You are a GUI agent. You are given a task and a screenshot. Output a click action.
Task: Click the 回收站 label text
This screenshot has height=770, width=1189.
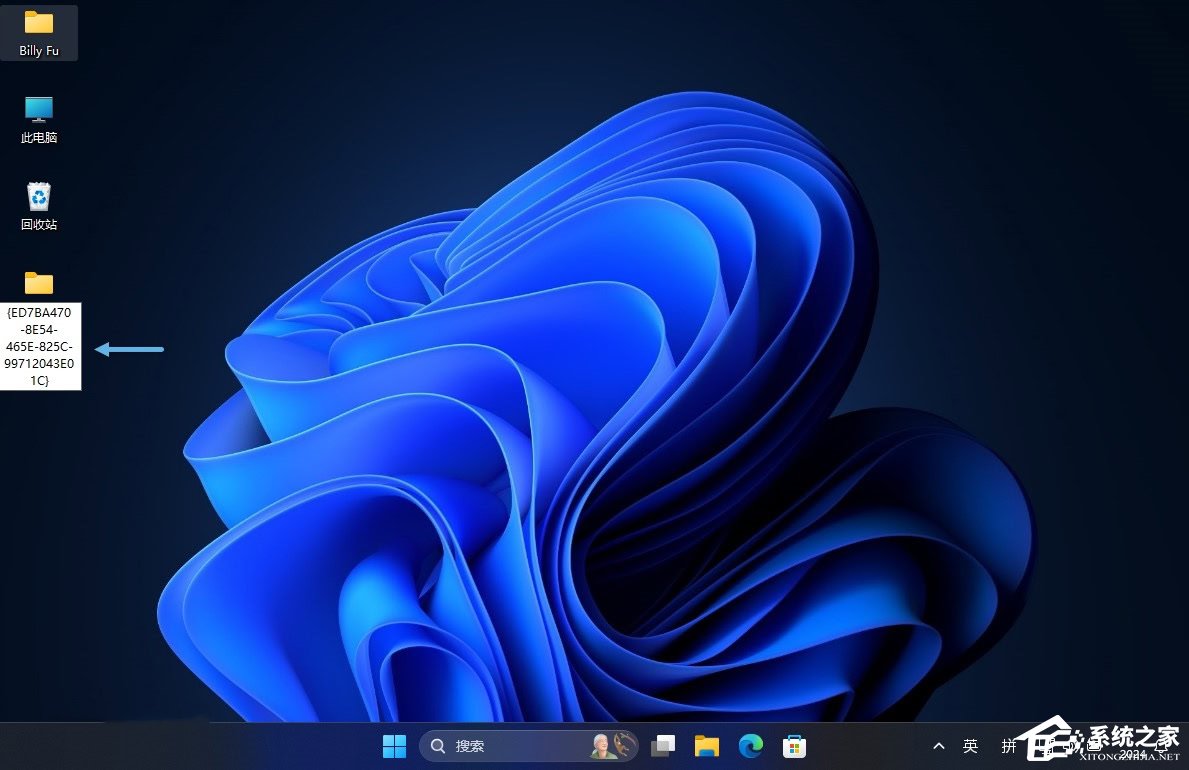39,225
